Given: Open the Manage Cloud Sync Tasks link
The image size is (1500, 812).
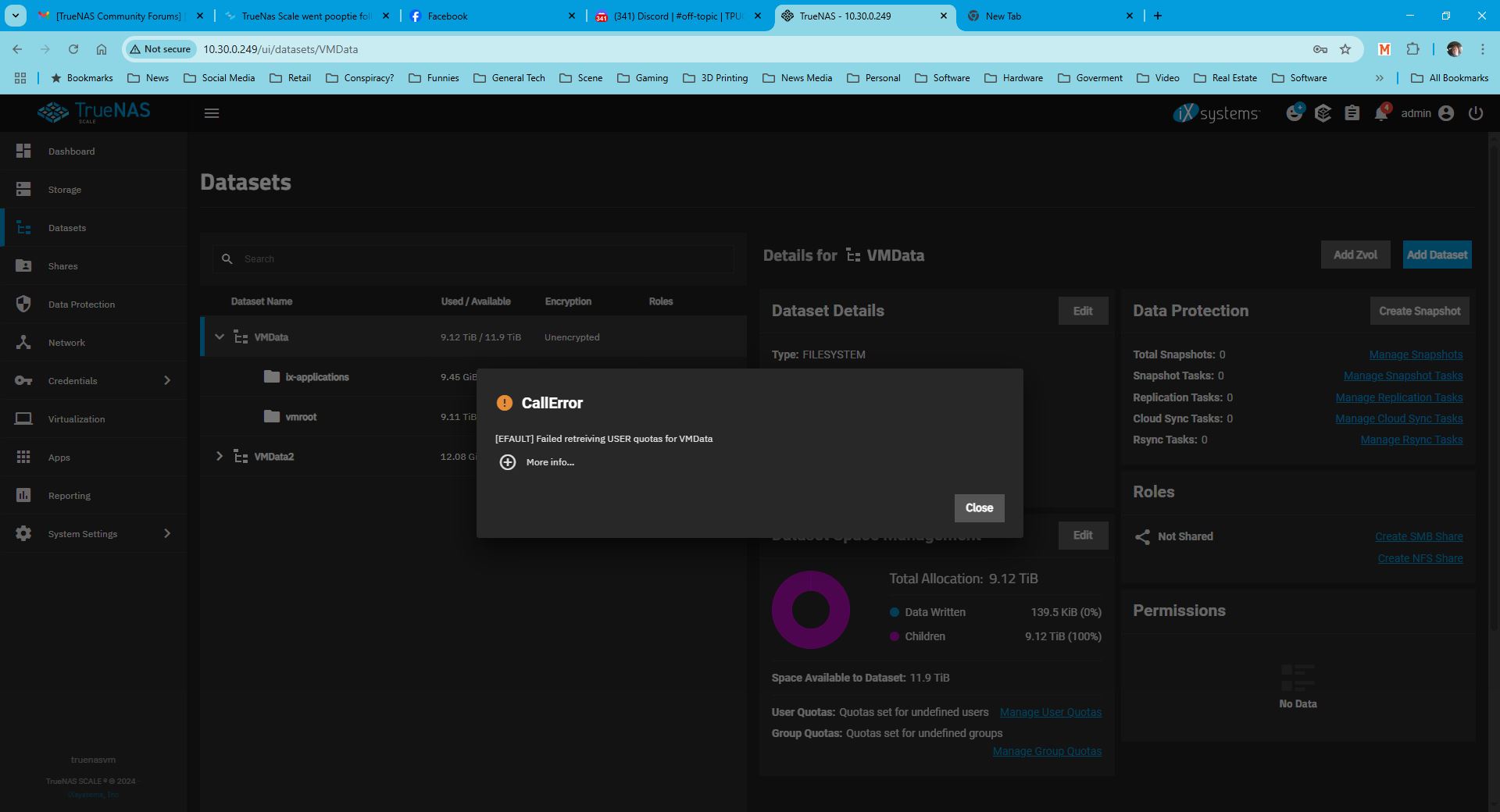Looking at the screenshot, I should click(1399, 418).
